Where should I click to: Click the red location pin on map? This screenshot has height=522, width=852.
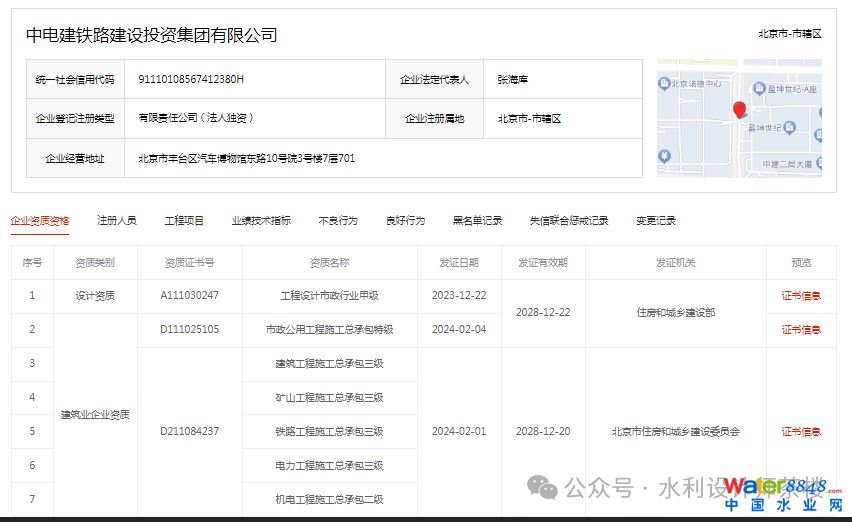point(739,110)
